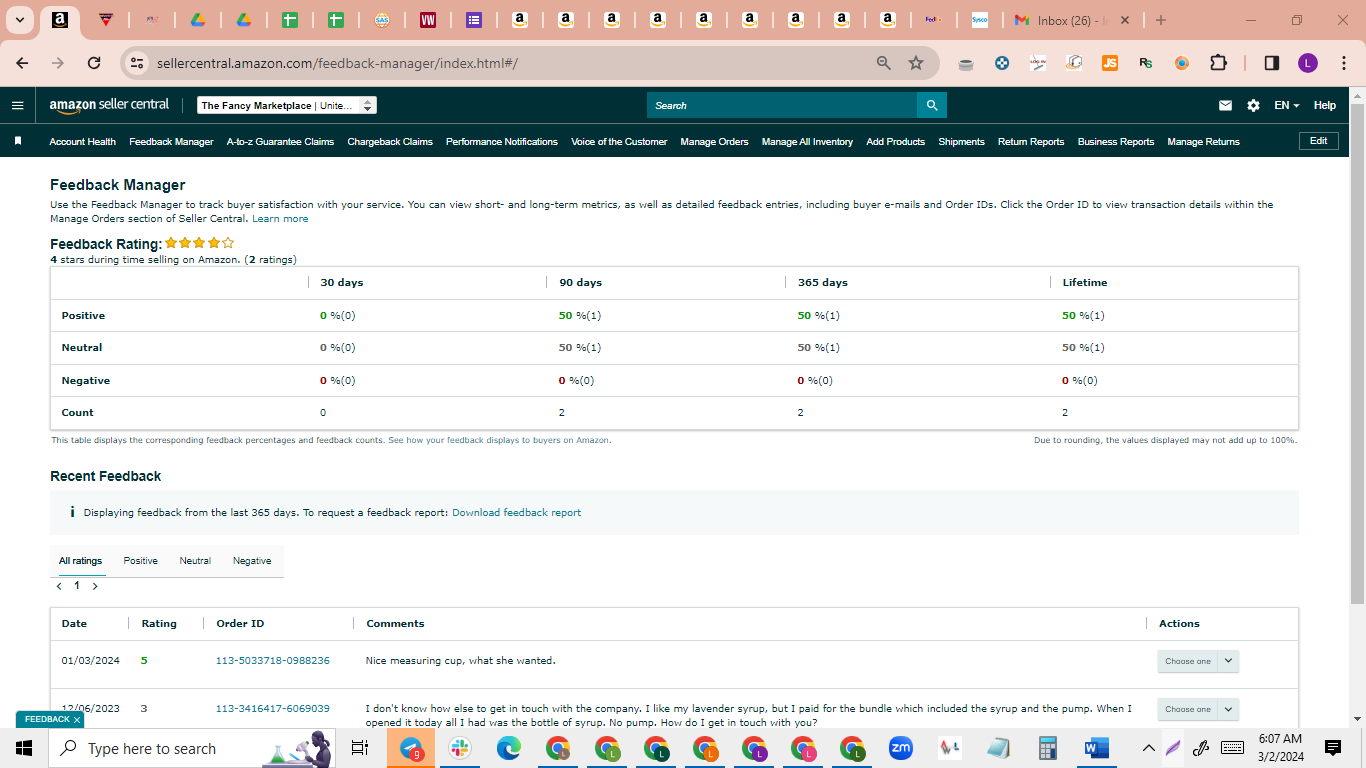The height and width of the screenshot is (768, 1366).
Task: Open Voice of the Customer
Action: point(619,142)
